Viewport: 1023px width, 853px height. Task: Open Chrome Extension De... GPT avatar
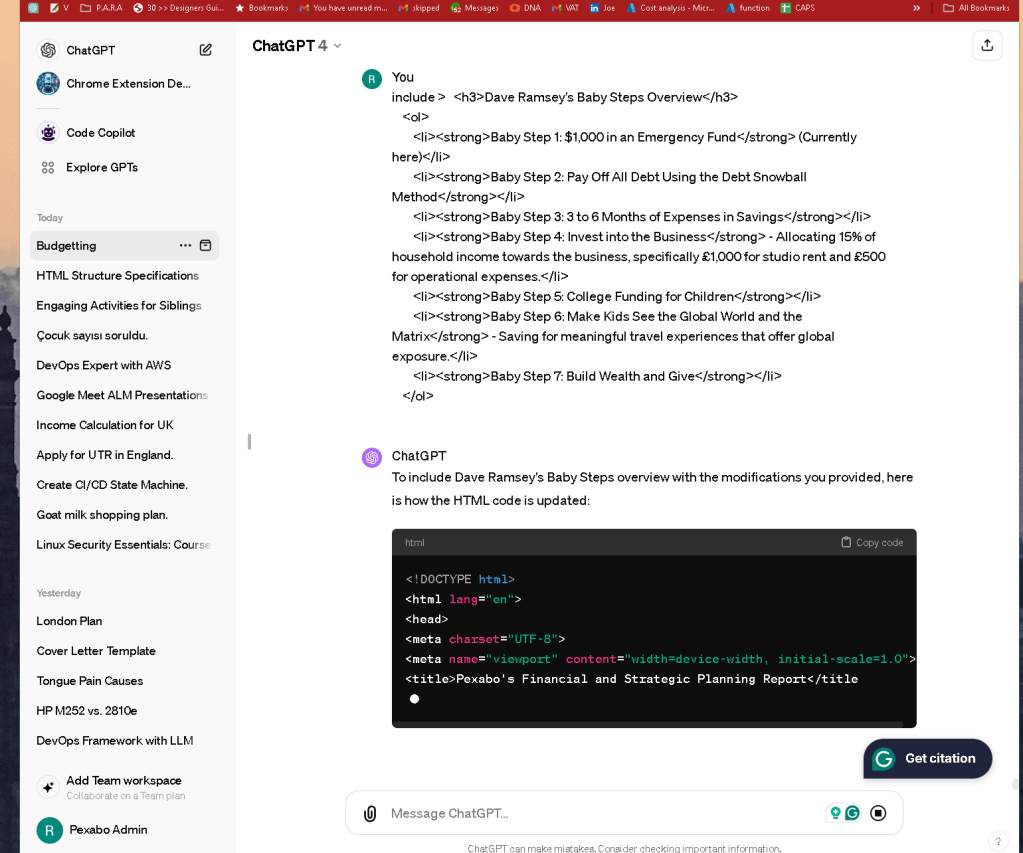[x=48, y=84]
